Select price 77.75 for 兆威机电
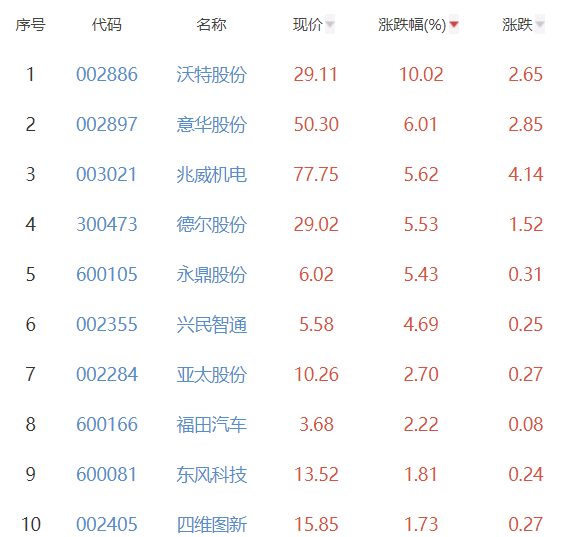 tap(316, 174)
